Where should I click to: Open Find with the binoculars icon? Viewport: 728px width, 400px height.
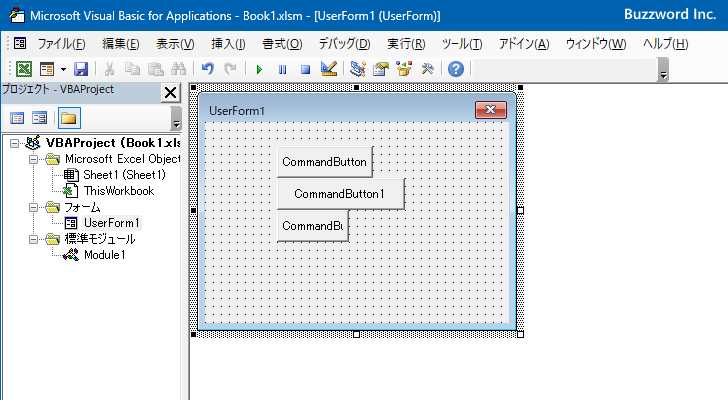click(x=178, y=69)
